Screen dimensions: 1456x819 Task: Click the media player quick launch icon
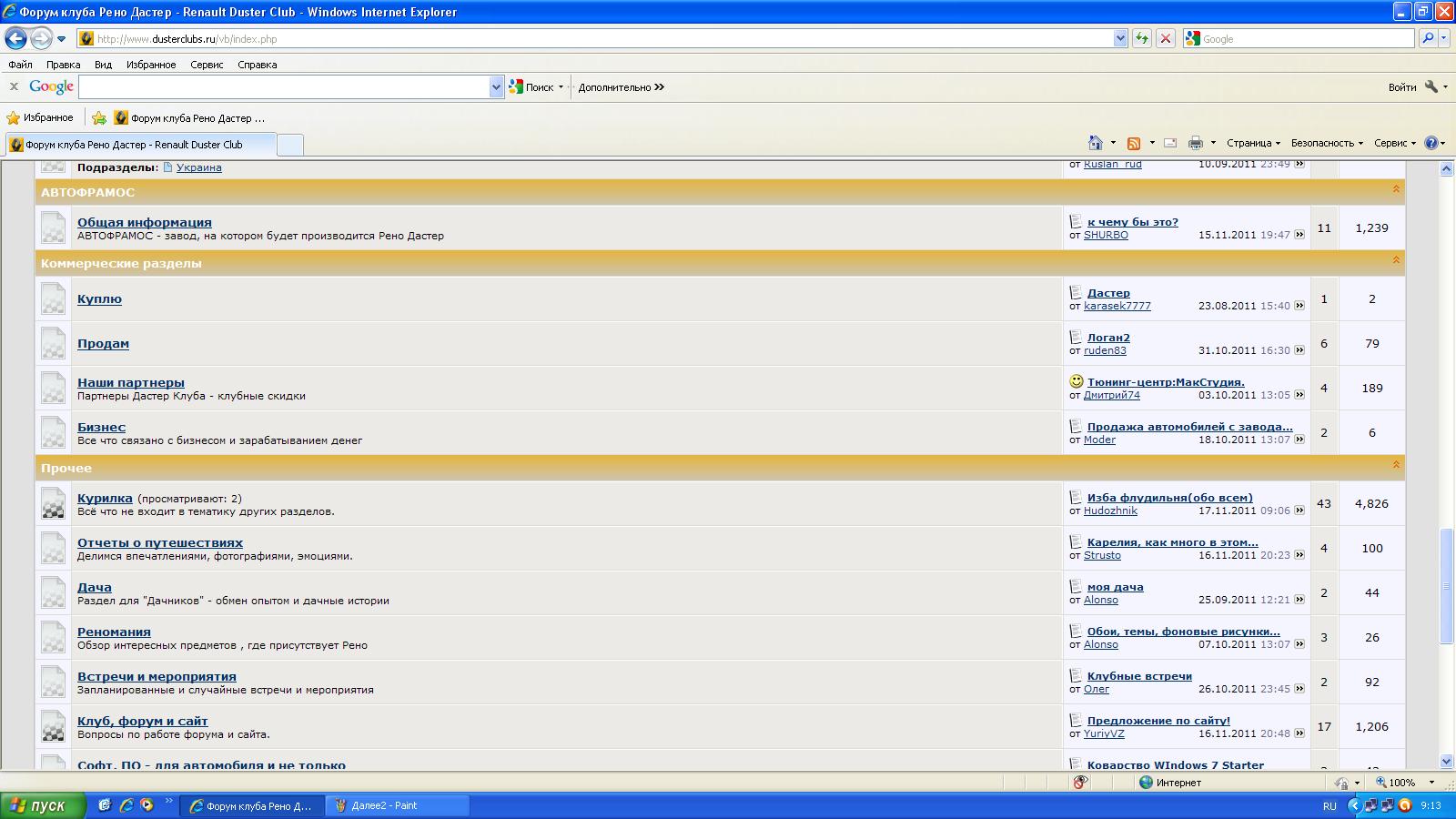coord(147,804)
